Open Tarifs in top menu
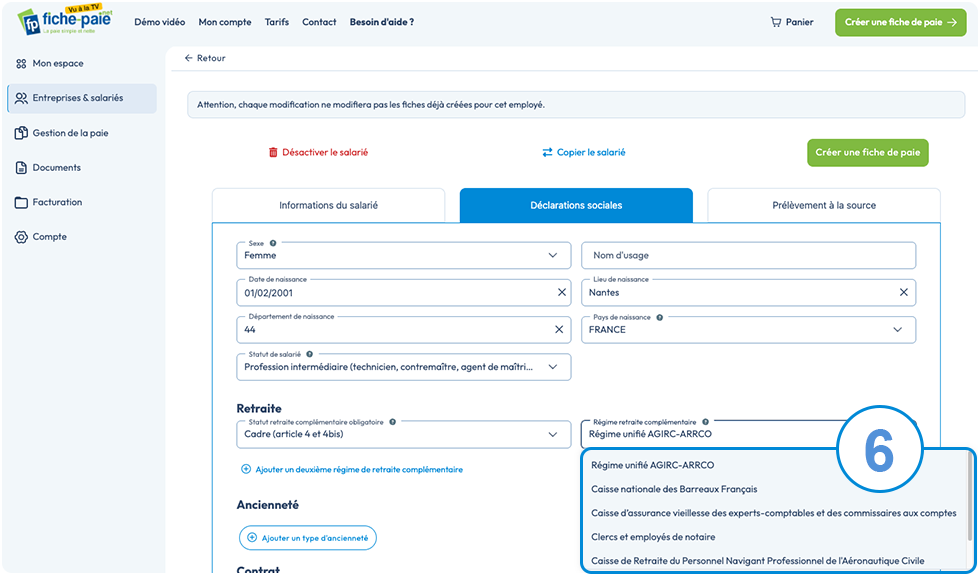980x583 pixels. (x=277, y=22)
